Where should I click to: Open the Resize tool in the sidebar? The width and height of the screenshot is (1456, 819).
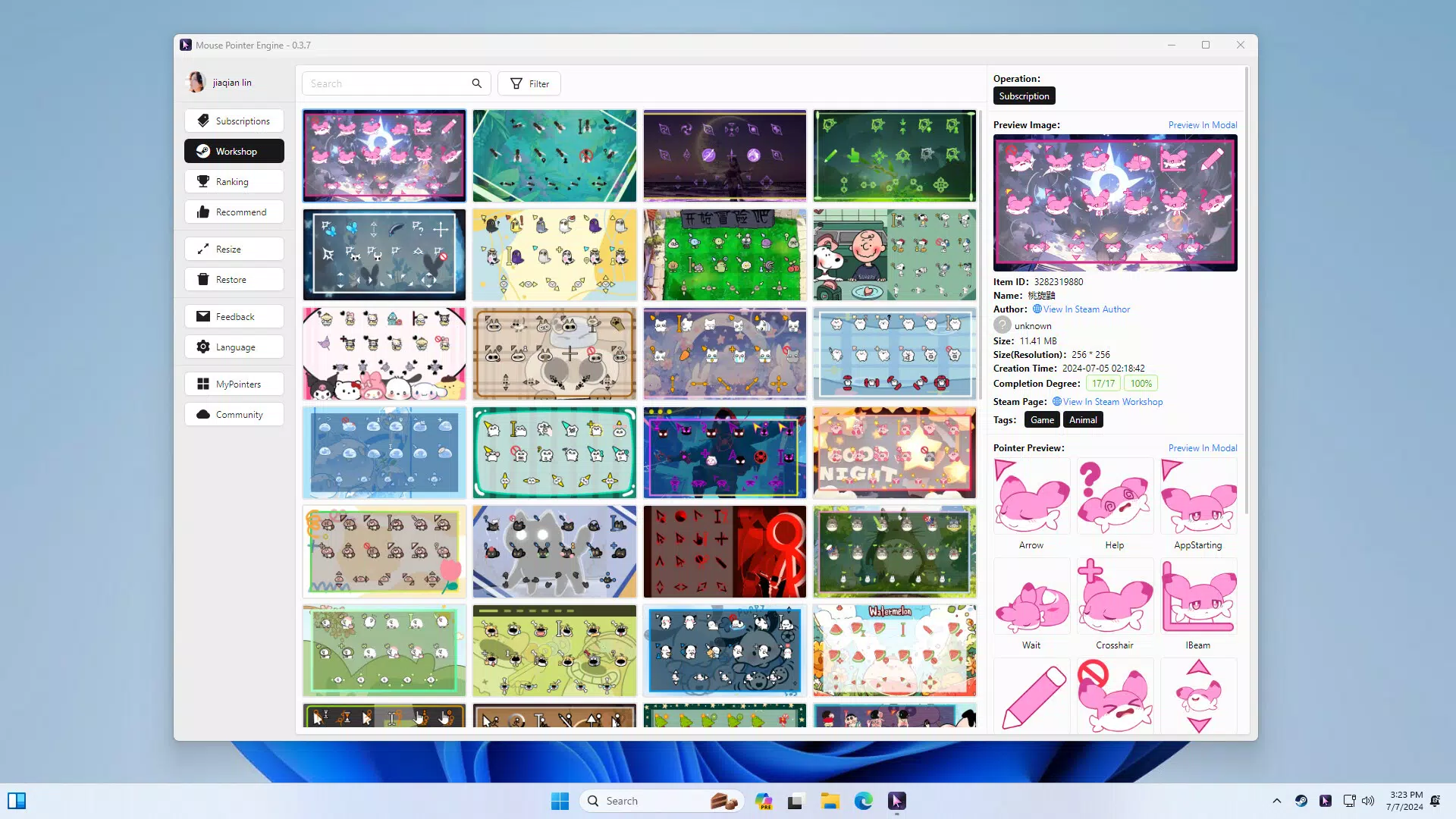pyautogui.click(x=234, y=249)
